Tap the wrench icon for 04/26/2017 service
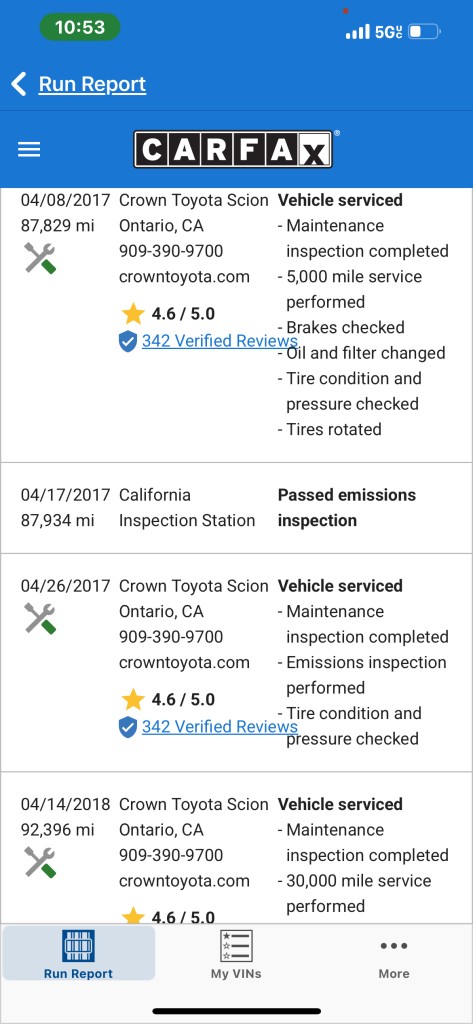The width and height of the screenshot is (473, 1024). (x=41, y=618)
